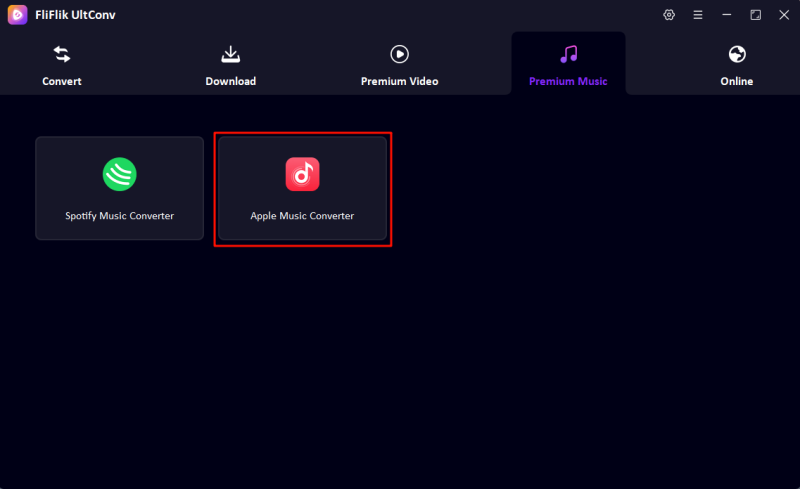The height and width of the screenshot is (489, 800).
Task: Maximize the UltConv window
Action: (756, 15)
